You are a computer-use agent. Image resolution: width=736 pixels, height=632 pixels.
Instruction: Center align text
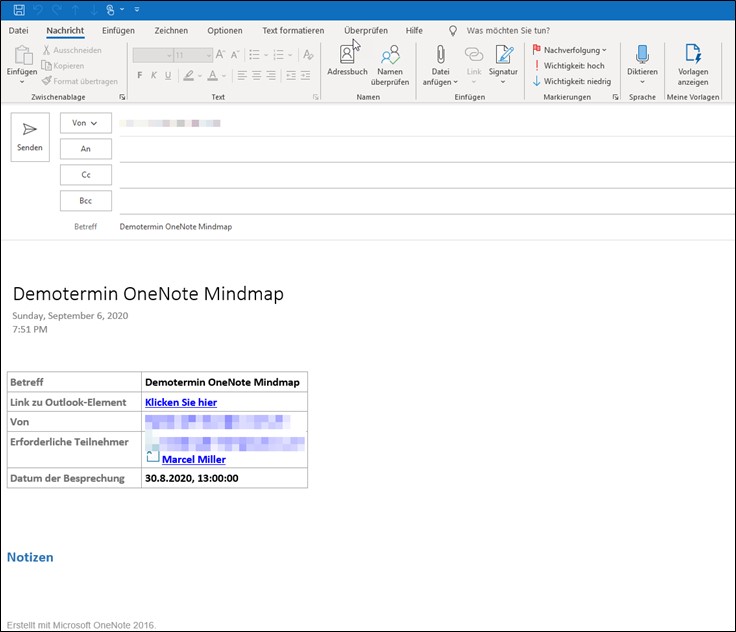[257, 75]
